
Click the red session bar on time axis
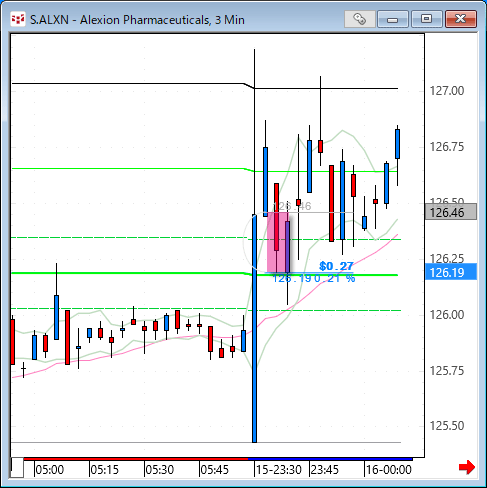click(136, 459)
